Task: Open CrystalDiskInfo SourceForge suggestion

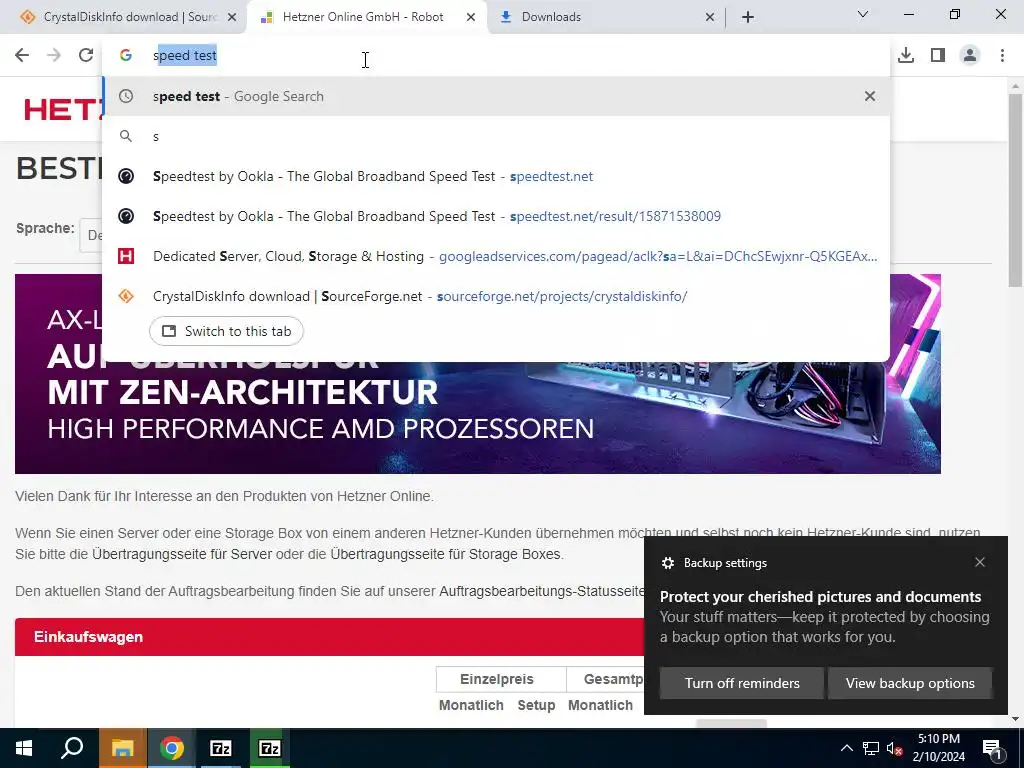Action: 496,296
